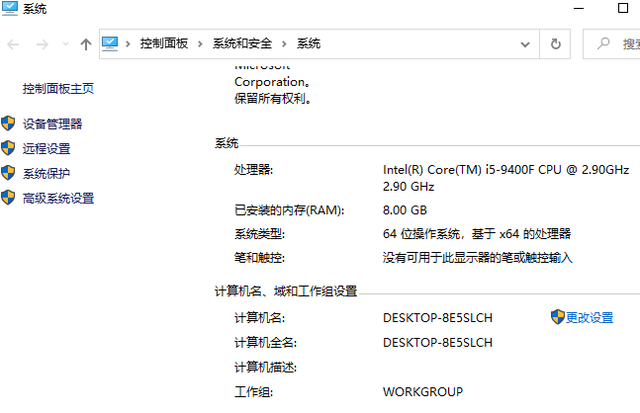The height and width of the screenshot is (413, 640).
Task: Click the Back navigation arrow
Action: [x=14, y=44]
